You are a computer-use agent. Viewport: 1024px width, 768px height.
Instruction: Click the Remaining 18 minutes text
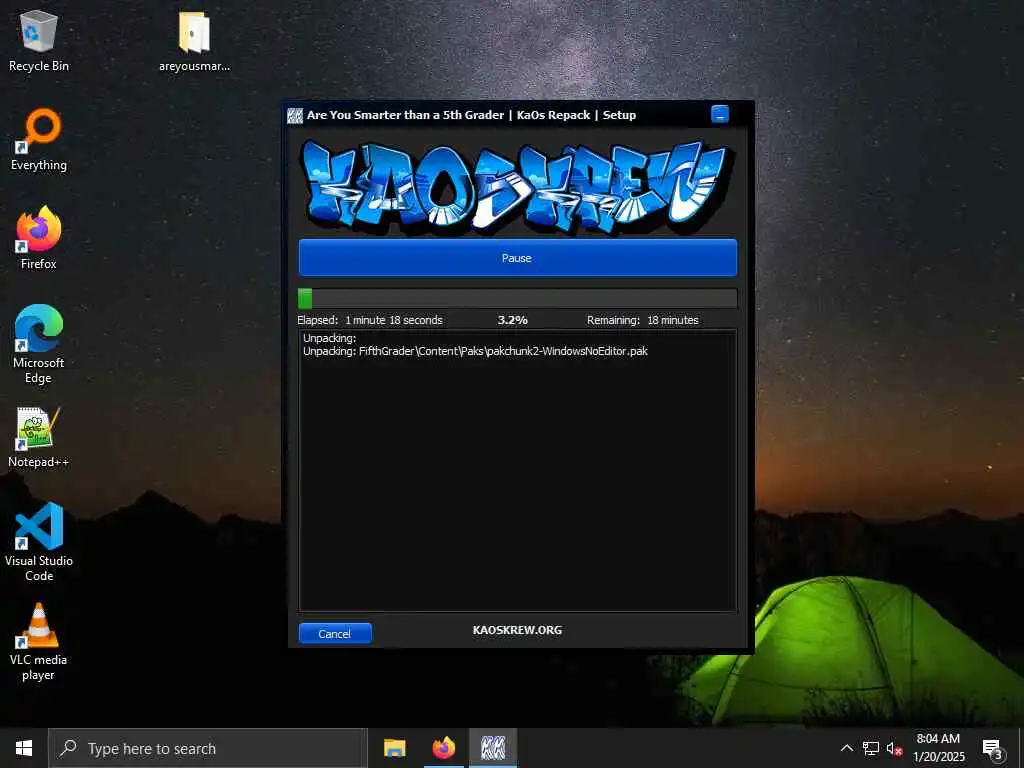[x=643, y=320]
